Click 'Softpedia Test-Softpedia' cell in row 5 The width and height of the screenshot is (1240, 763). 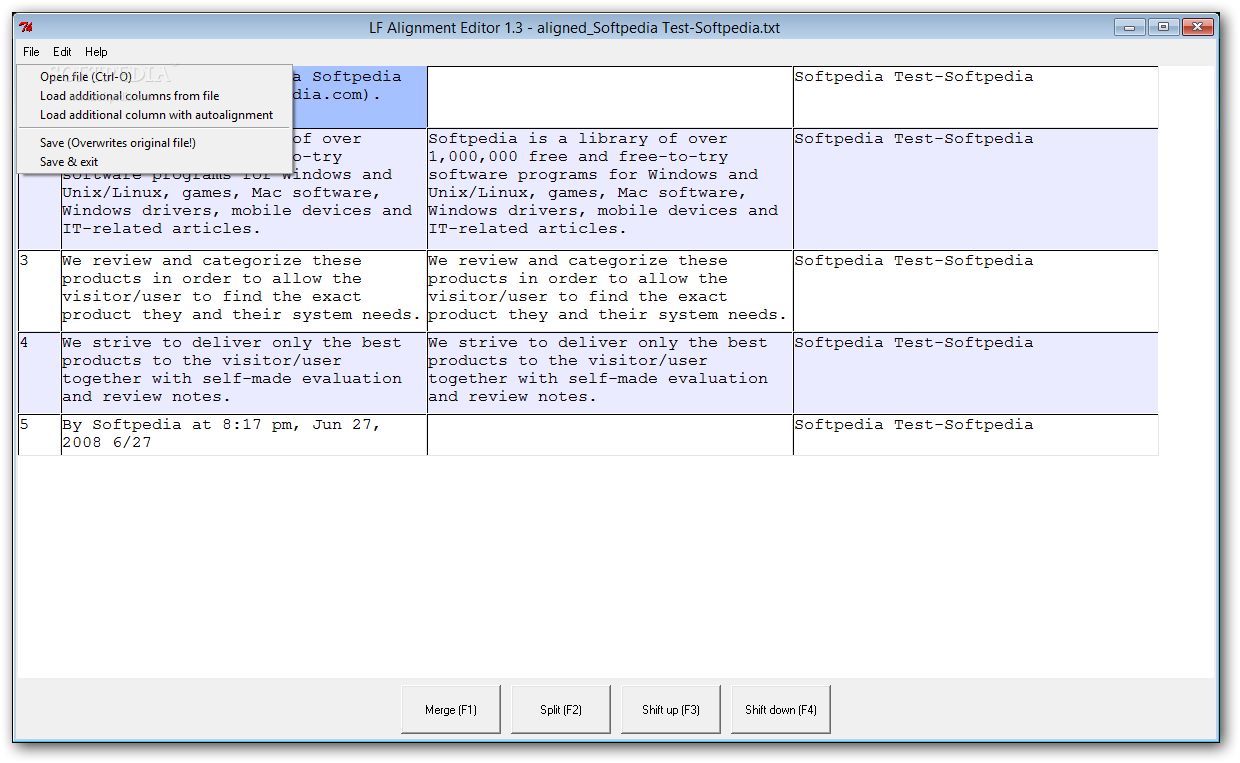coord(976,435)
